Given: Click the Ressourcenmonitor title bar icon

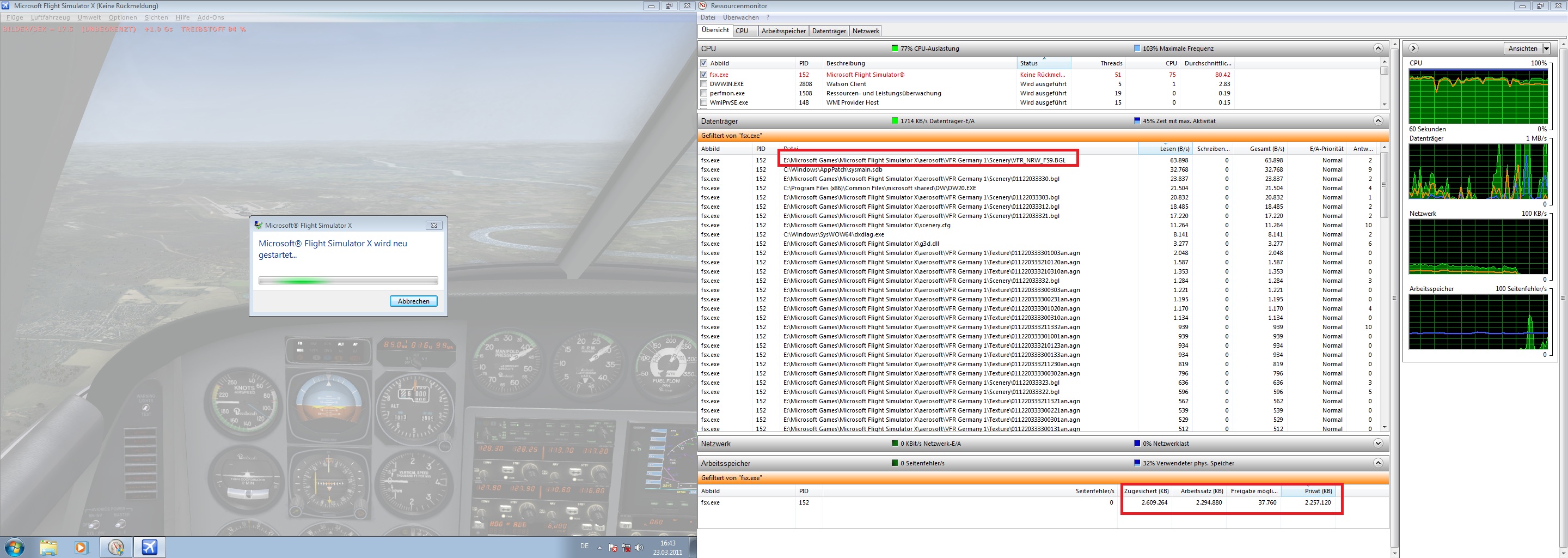Looking at the screenshot, I should click(703, 6).
